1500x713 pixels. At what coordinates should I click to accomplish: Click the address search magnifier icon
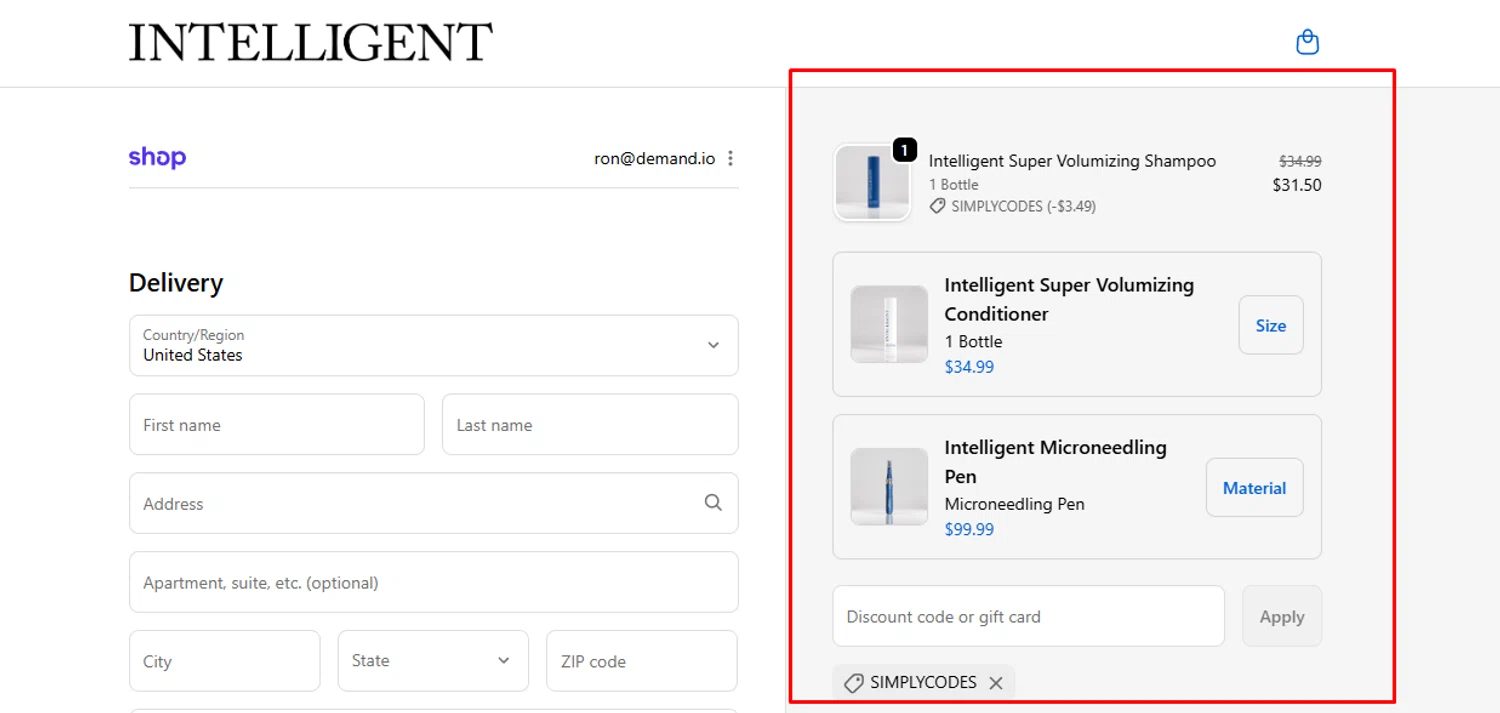713,502
